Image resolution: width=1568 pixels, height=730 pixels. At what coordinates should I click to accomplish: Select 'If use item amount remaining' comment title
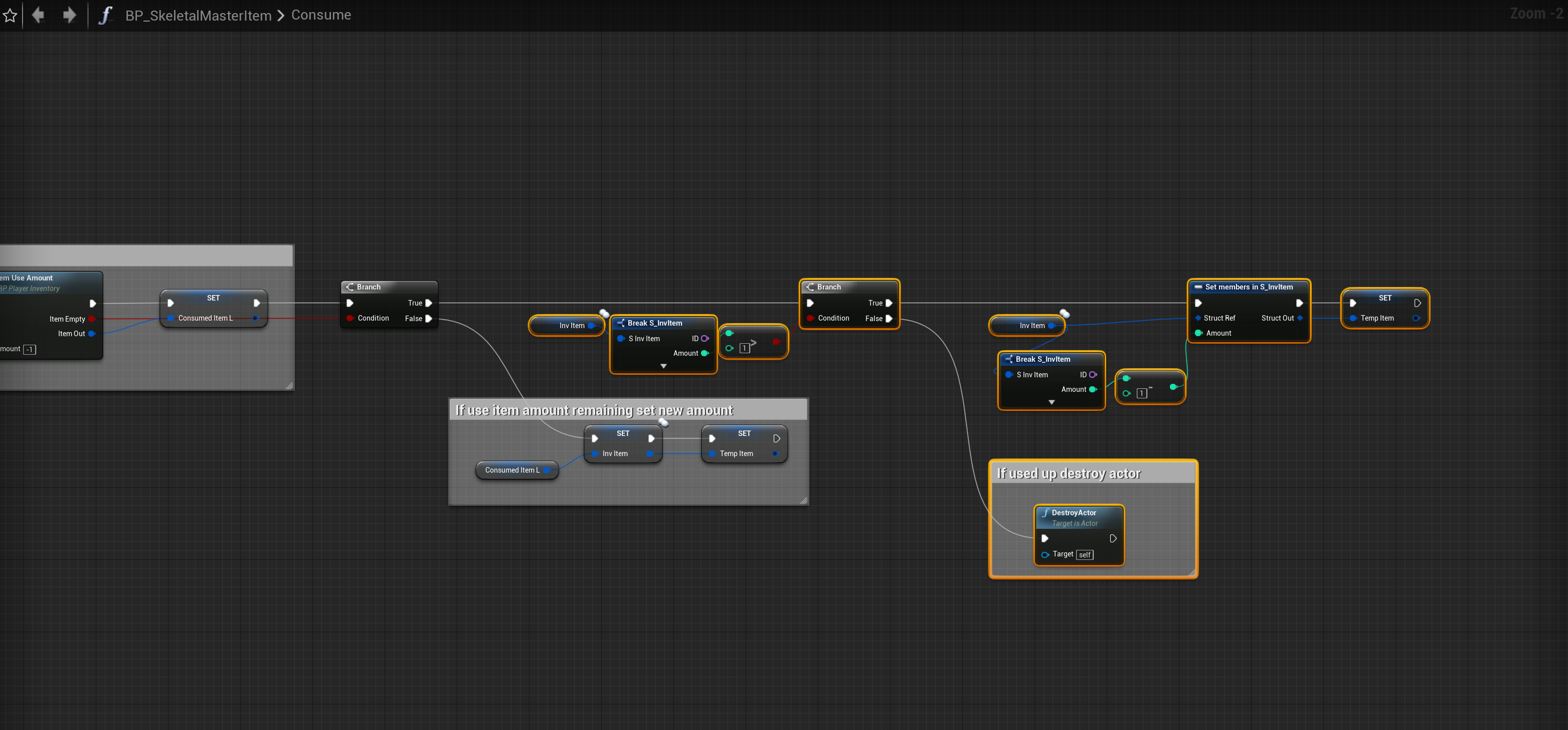[x=594, y=410]
